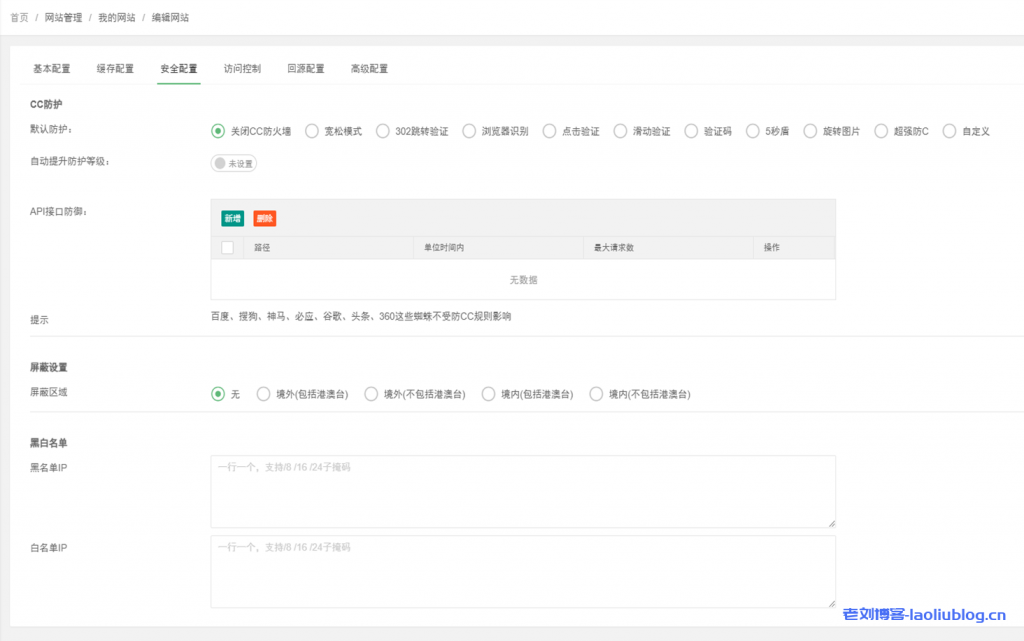Open the 高级配置 tab
The image size is (1024, 641).
click(369, 69)
